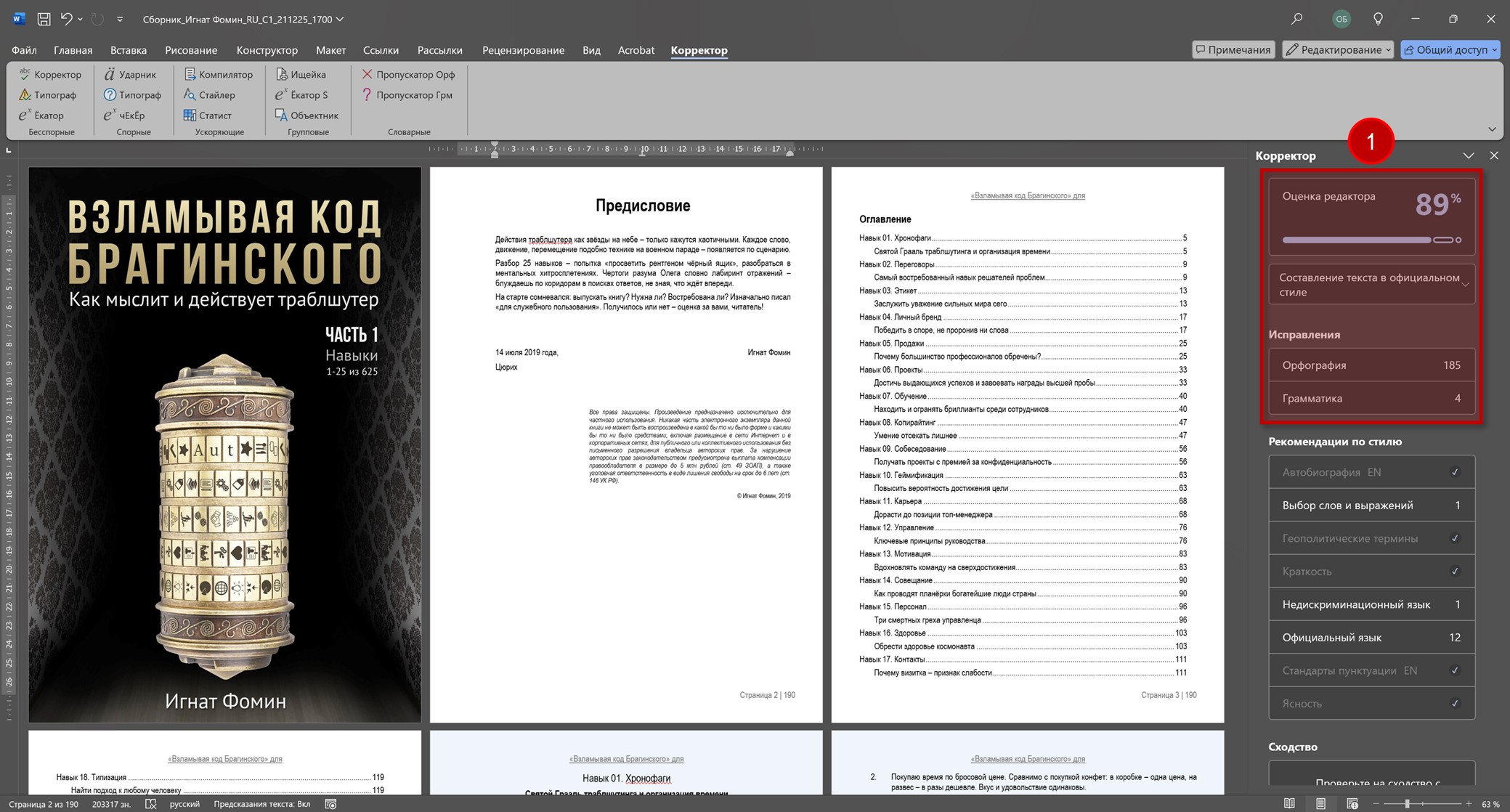Image resolution: width=1510 pixels, height=812 pixels.
Task: Click the Undo arrow icon
Action: 66,19
